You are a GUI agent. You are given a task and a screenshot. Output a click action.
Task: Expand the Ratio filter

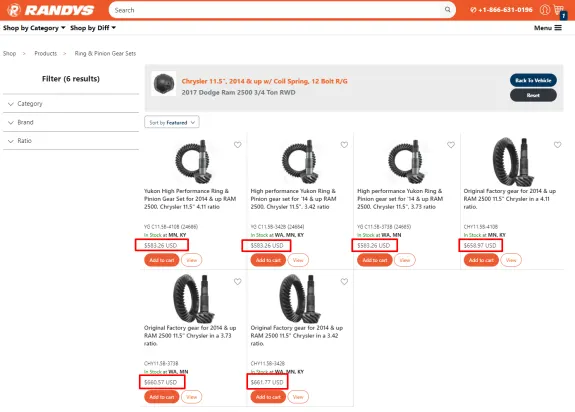pyautogui.click(x=71, y=141)
